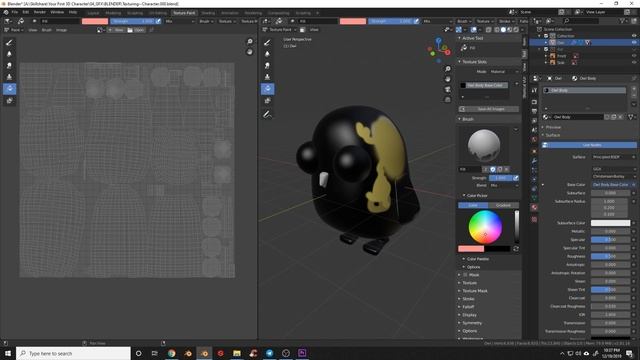Open Texture Paint mode dropdown in viewport
Image resolution: width=640 pixels, height=360 pixels.
[281, 30]
